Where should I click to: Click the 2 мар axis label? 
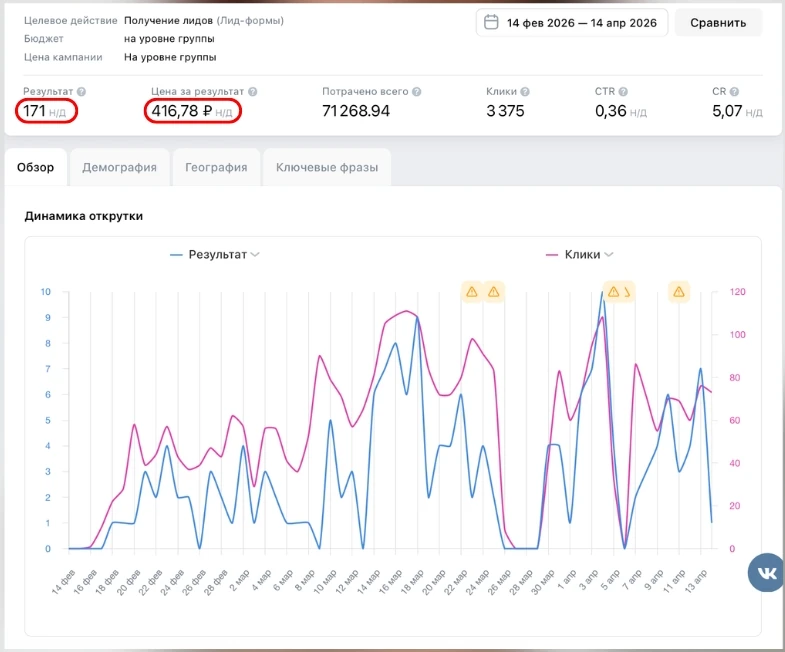tap(239, 580)
